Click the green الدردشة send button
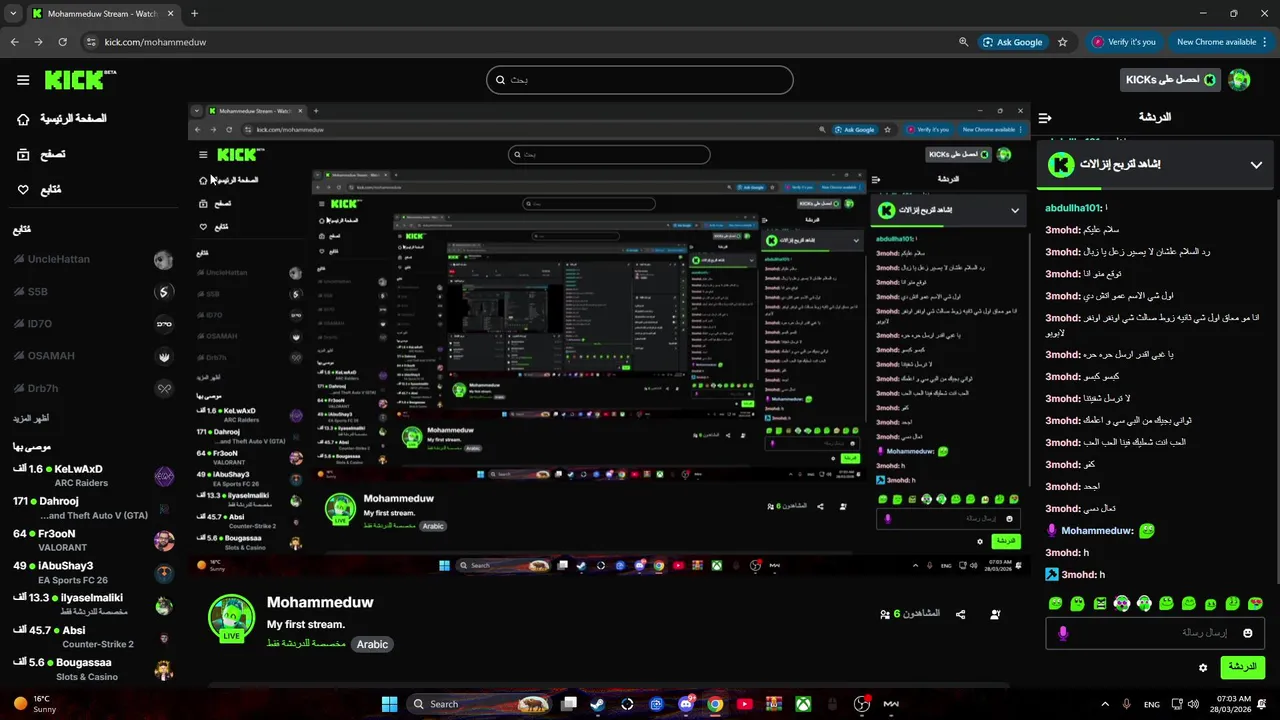Image resolution: width=1280 pixels, height=720 pixels. click(1242, 666)
